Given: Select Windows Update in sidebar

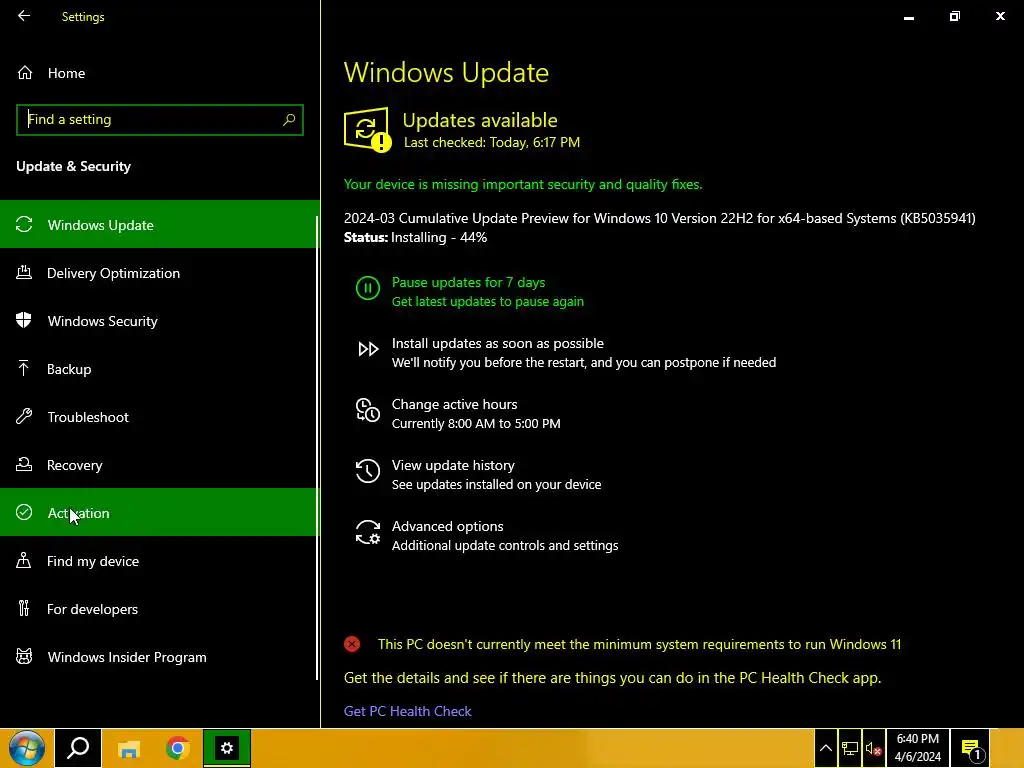Looking at the screenshot, I should [x=158, y=225].
